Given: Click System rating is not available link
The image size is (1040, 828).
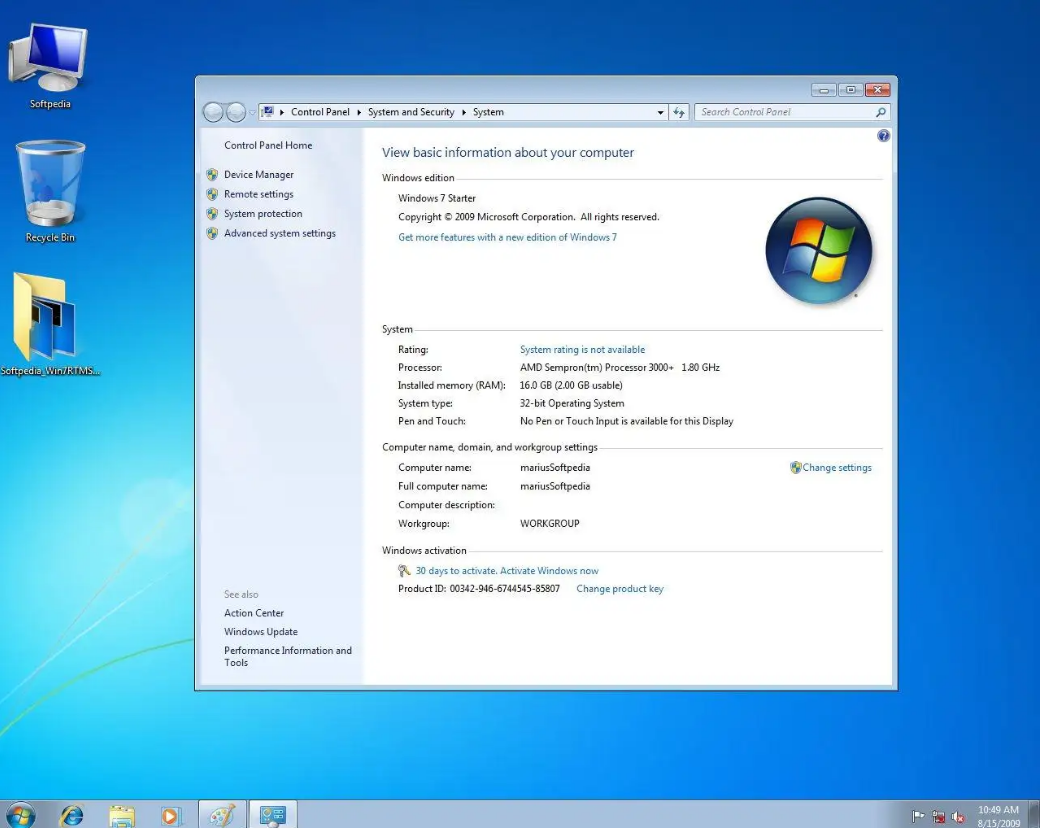Looking at the screenshot, I should [582, 350].
